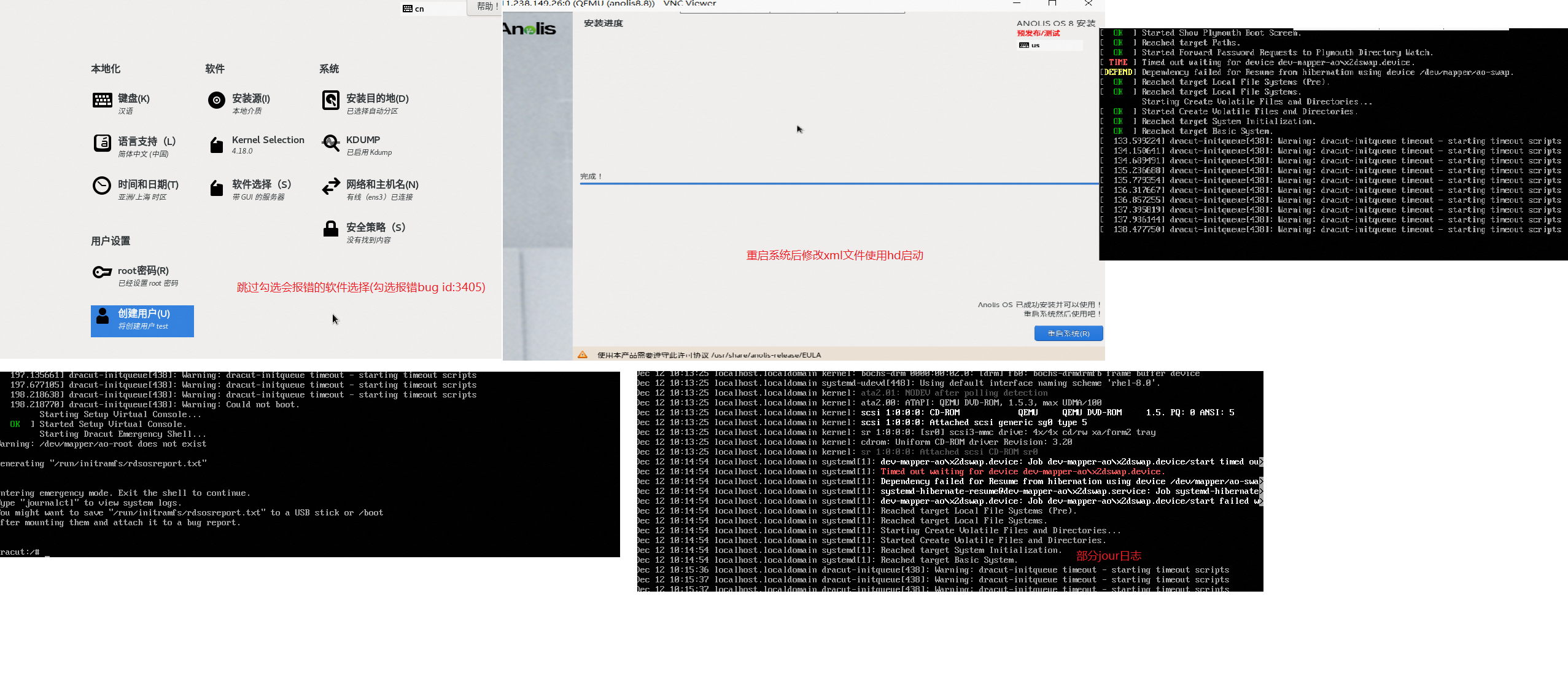1568x677 pixels.
Task: Open Software Selection (软件选择) icon
Action: point(216,188)
